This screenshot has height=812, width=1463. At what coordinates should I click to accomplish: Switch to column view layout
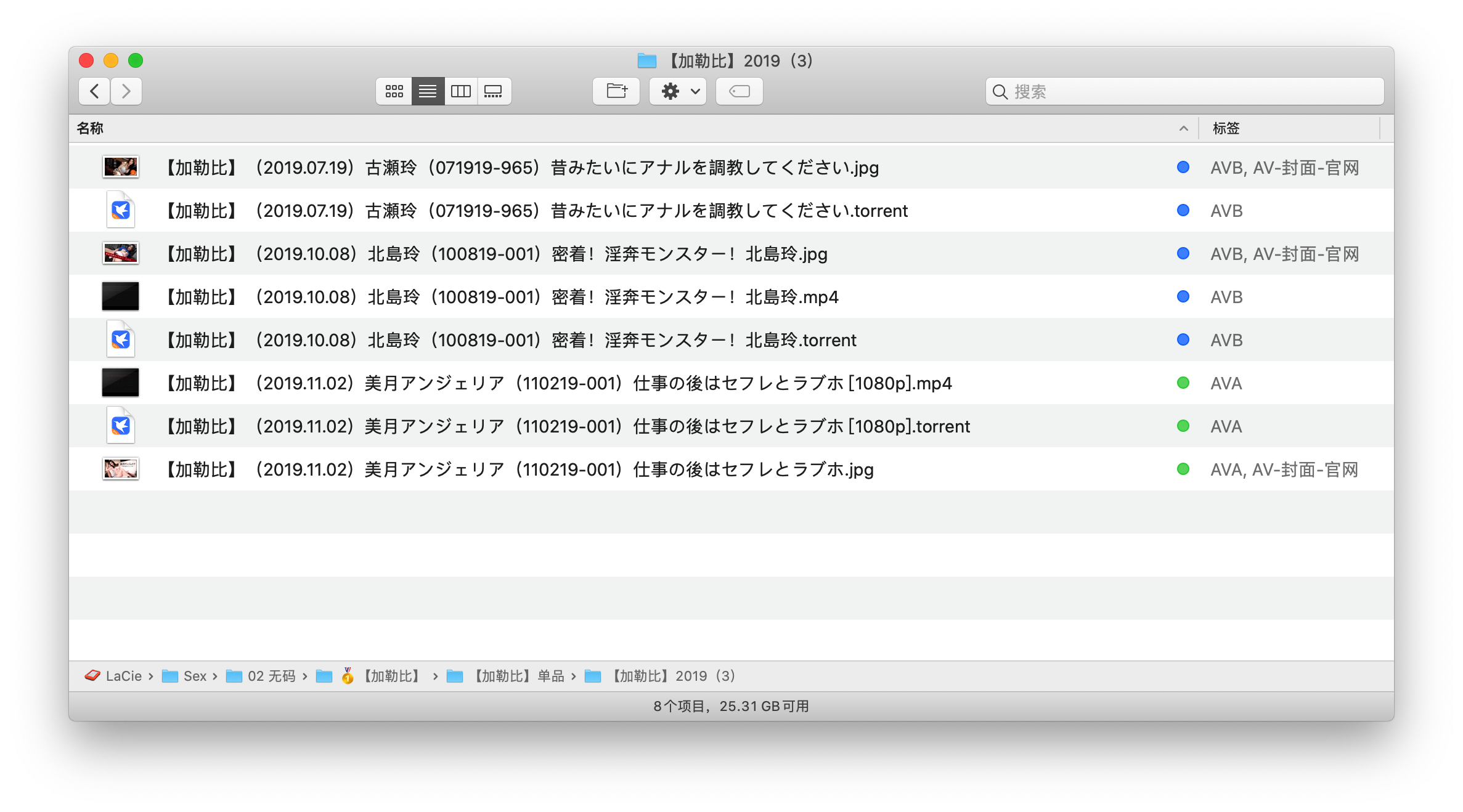tap(459, 92)
